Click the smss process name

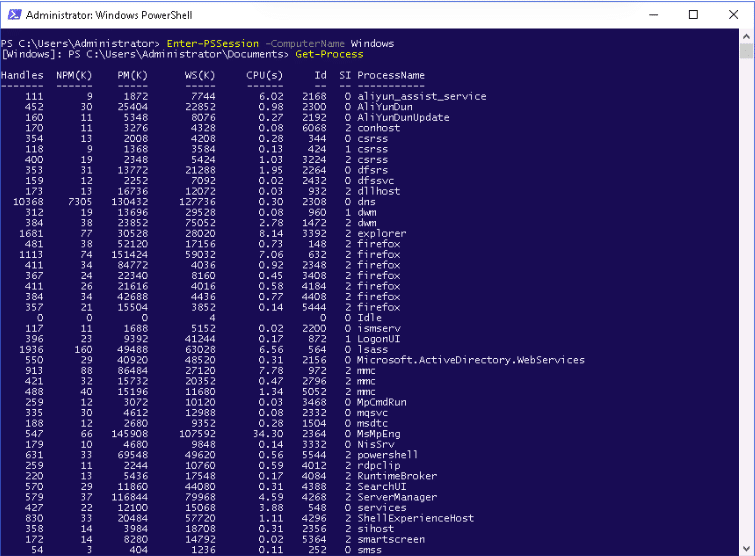[369, 550]
